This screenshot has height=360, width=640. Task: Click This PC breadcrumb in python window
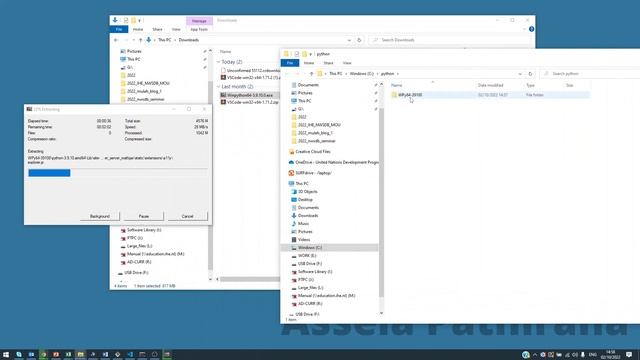click(x=336, y=74)
